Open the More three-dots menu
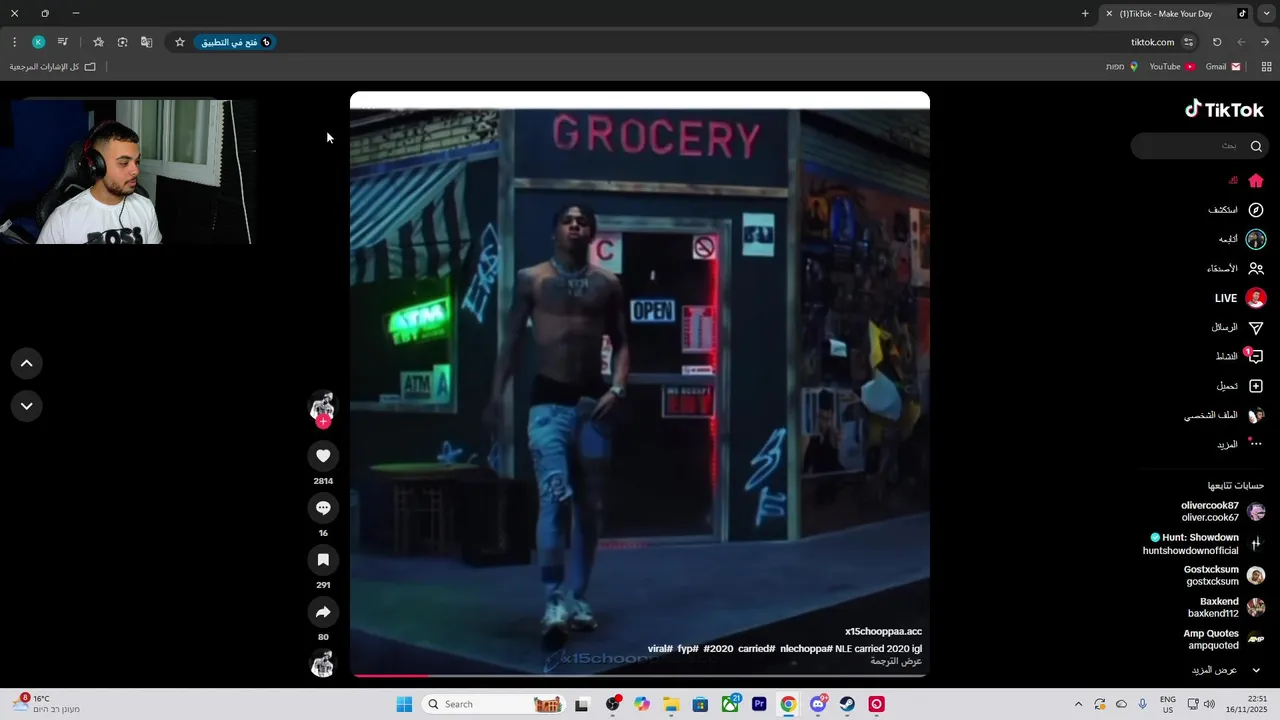 (x=1239, y=444)
